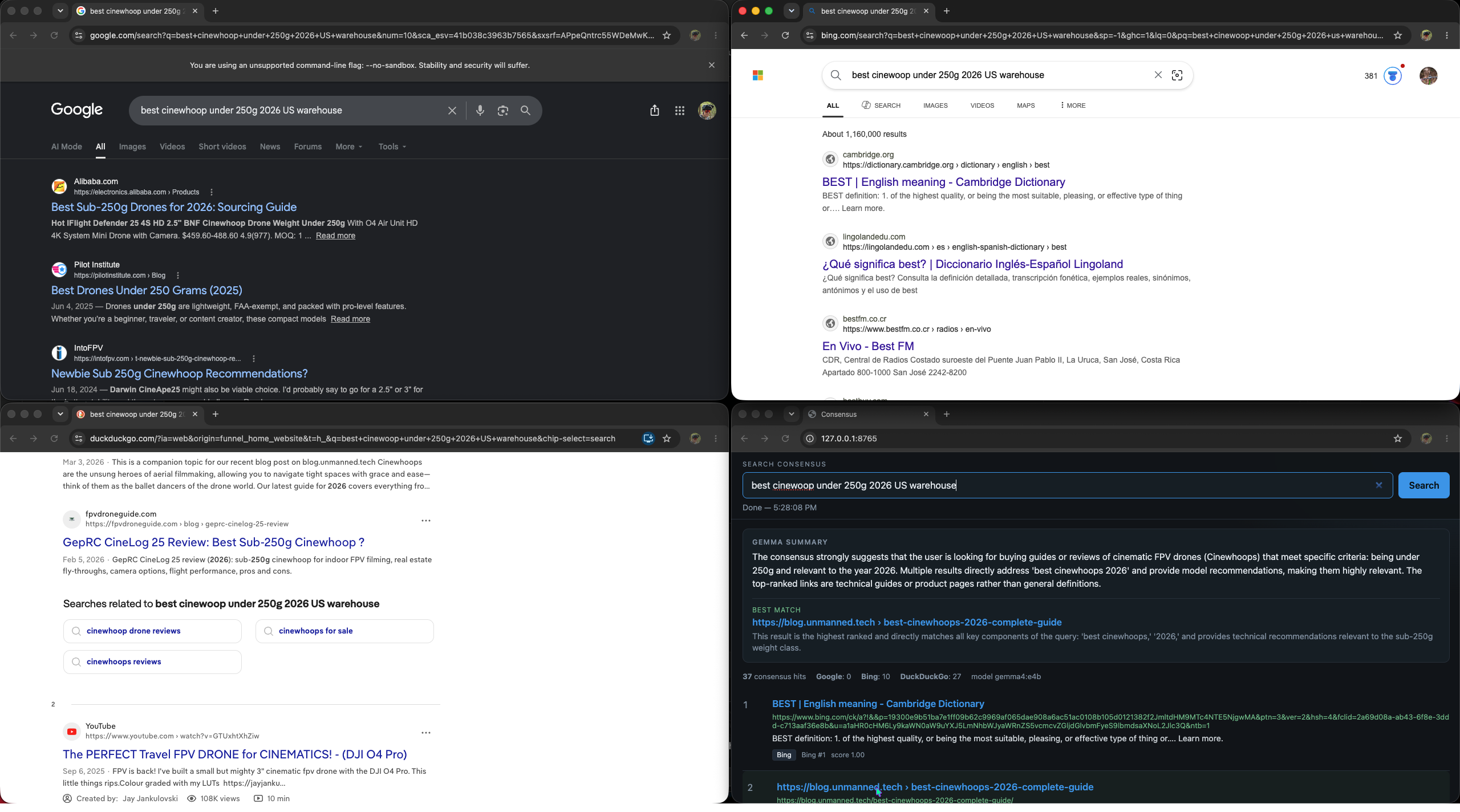Select related search cinewhoop drone reviews
The width and height of the screenshot is (1460, 812).
click(x=152, y=631)
